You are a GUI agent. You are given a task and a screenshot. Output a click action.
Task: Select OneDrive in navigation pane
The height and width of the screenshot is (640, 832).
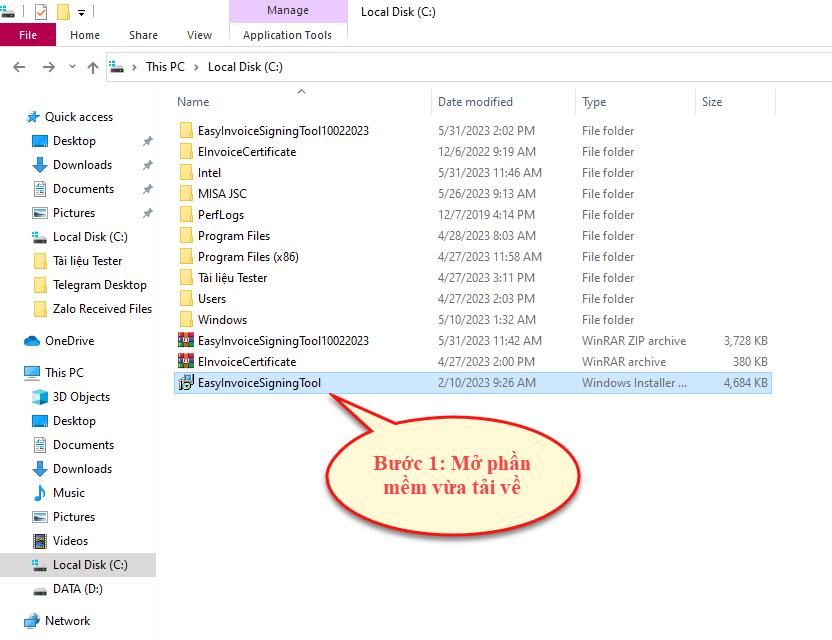[x=69, y=341]
